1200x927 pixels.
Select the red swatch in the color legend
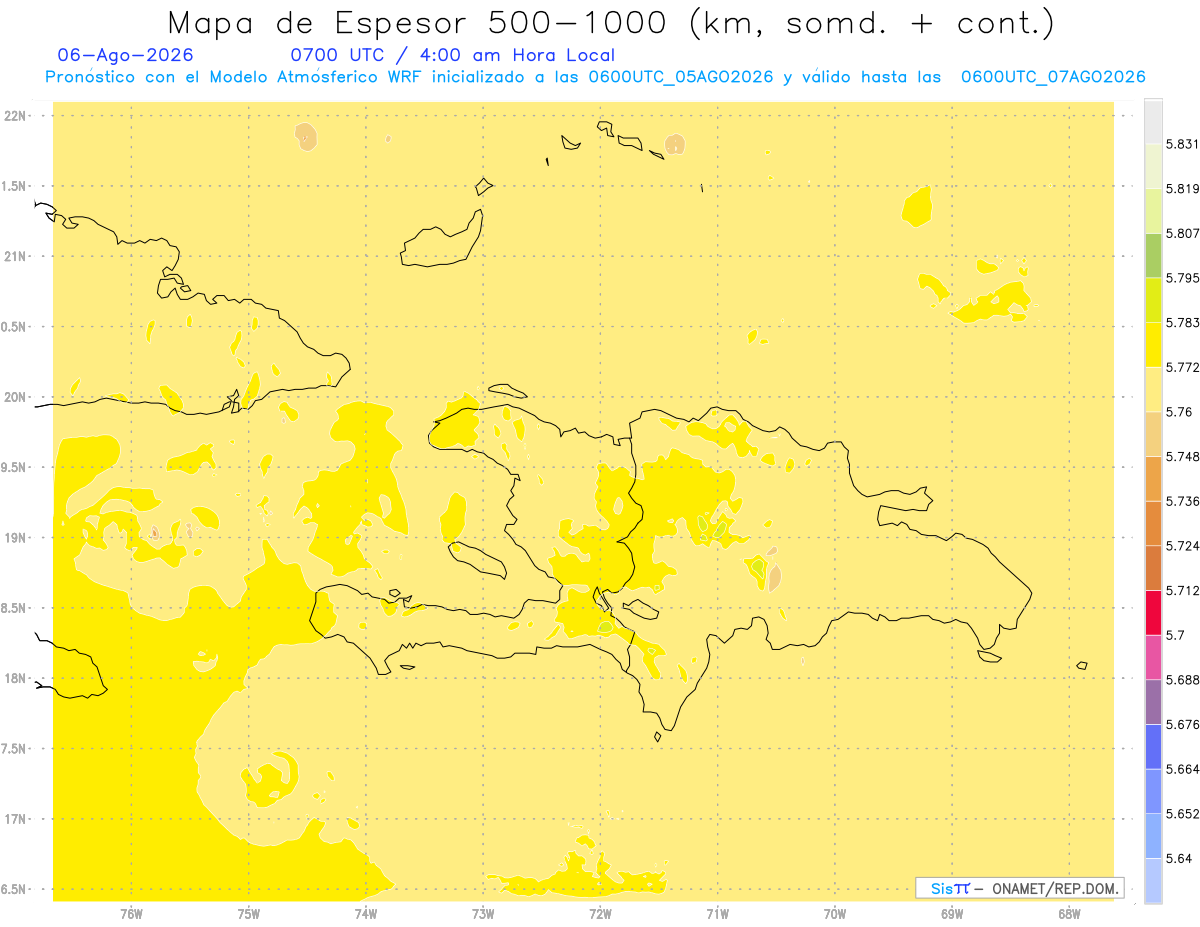1154,612
